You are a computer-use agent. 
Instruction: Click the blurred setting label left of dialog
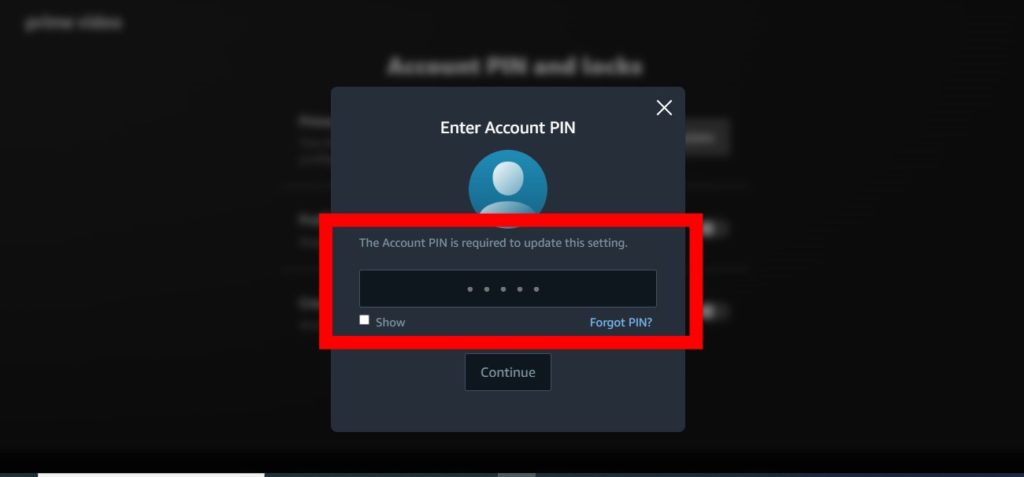click(x=315, y=122)
